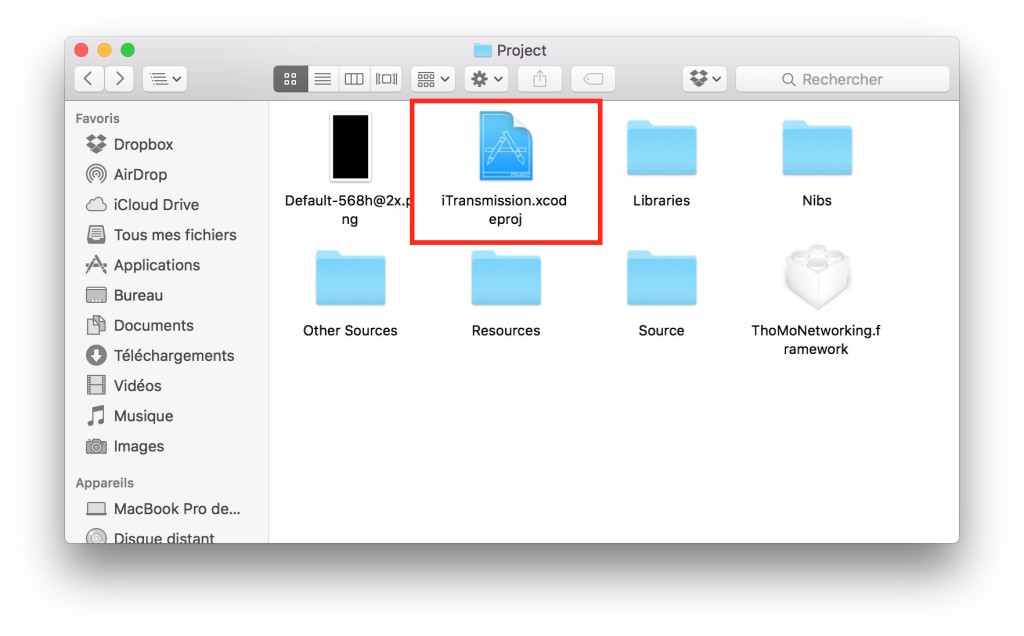The image size is (1024, 636).
Task: Go back with the left chevron button
Action: (89, 79)
